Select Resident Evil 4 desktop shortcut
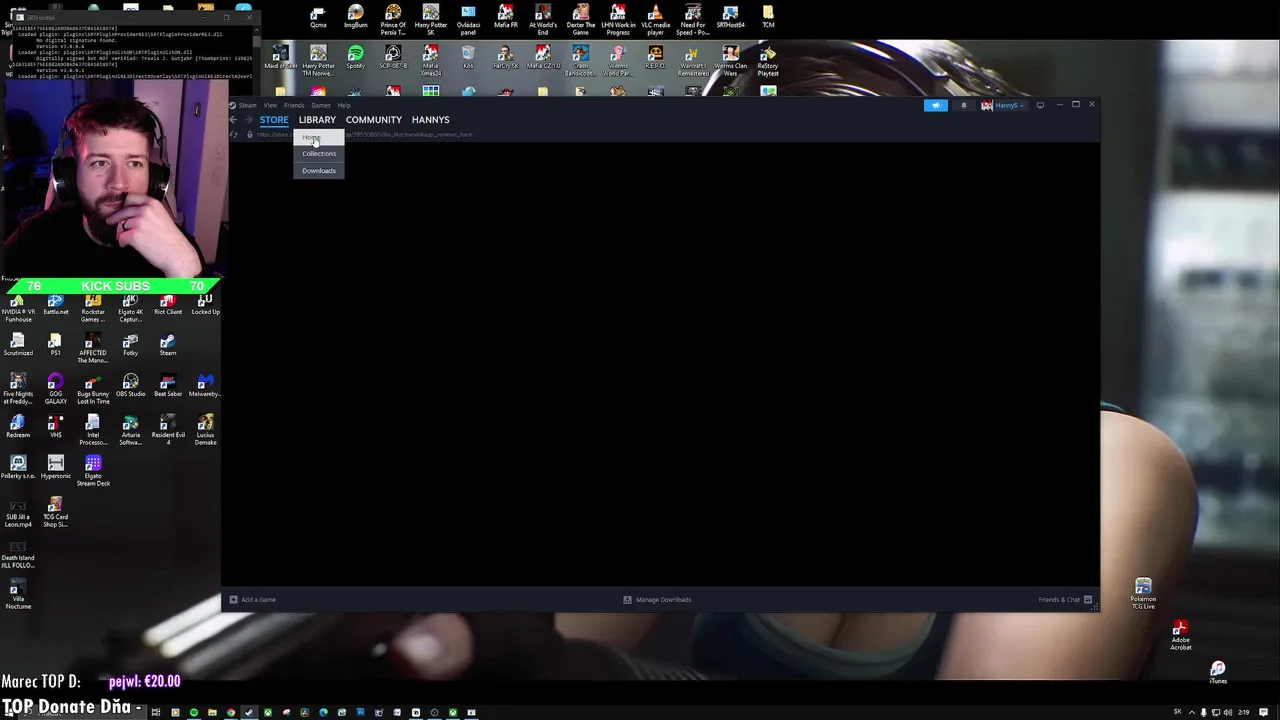Viewport: 1280px width, 720px height. [168, 431]
